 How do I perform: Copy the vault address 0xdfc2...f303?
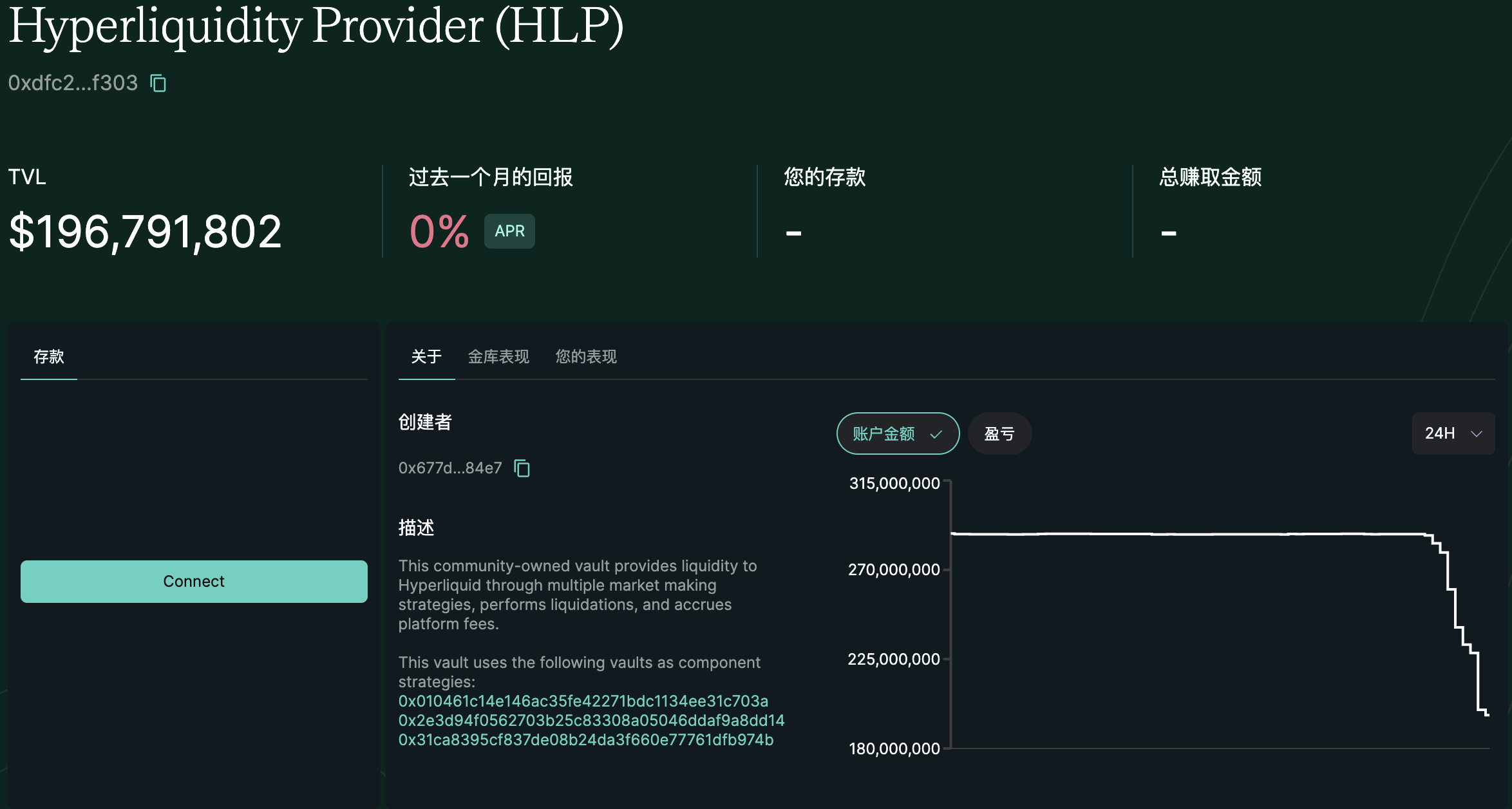(158, 83)
